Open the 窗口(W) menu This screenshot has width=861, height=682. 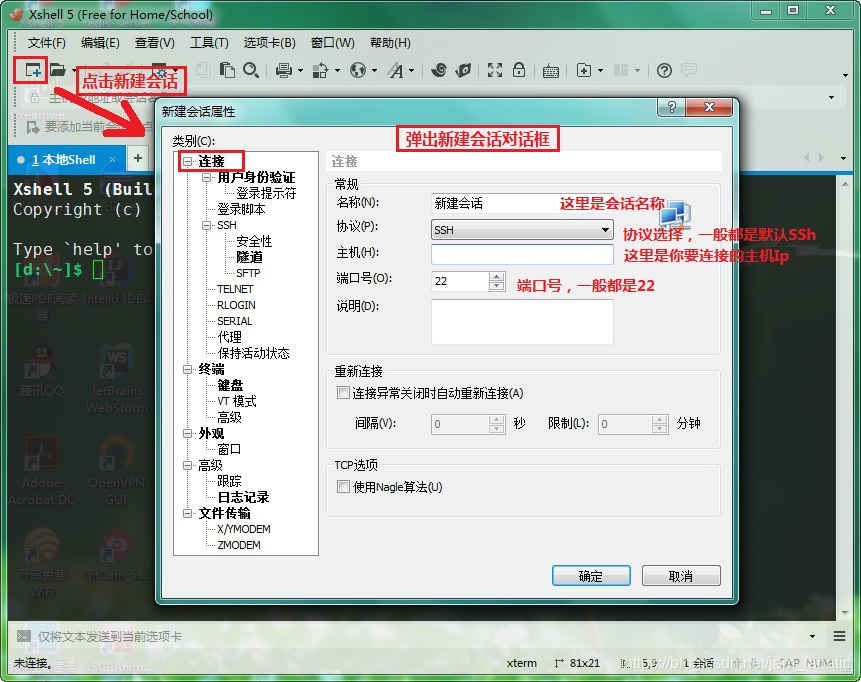point(333,43)
